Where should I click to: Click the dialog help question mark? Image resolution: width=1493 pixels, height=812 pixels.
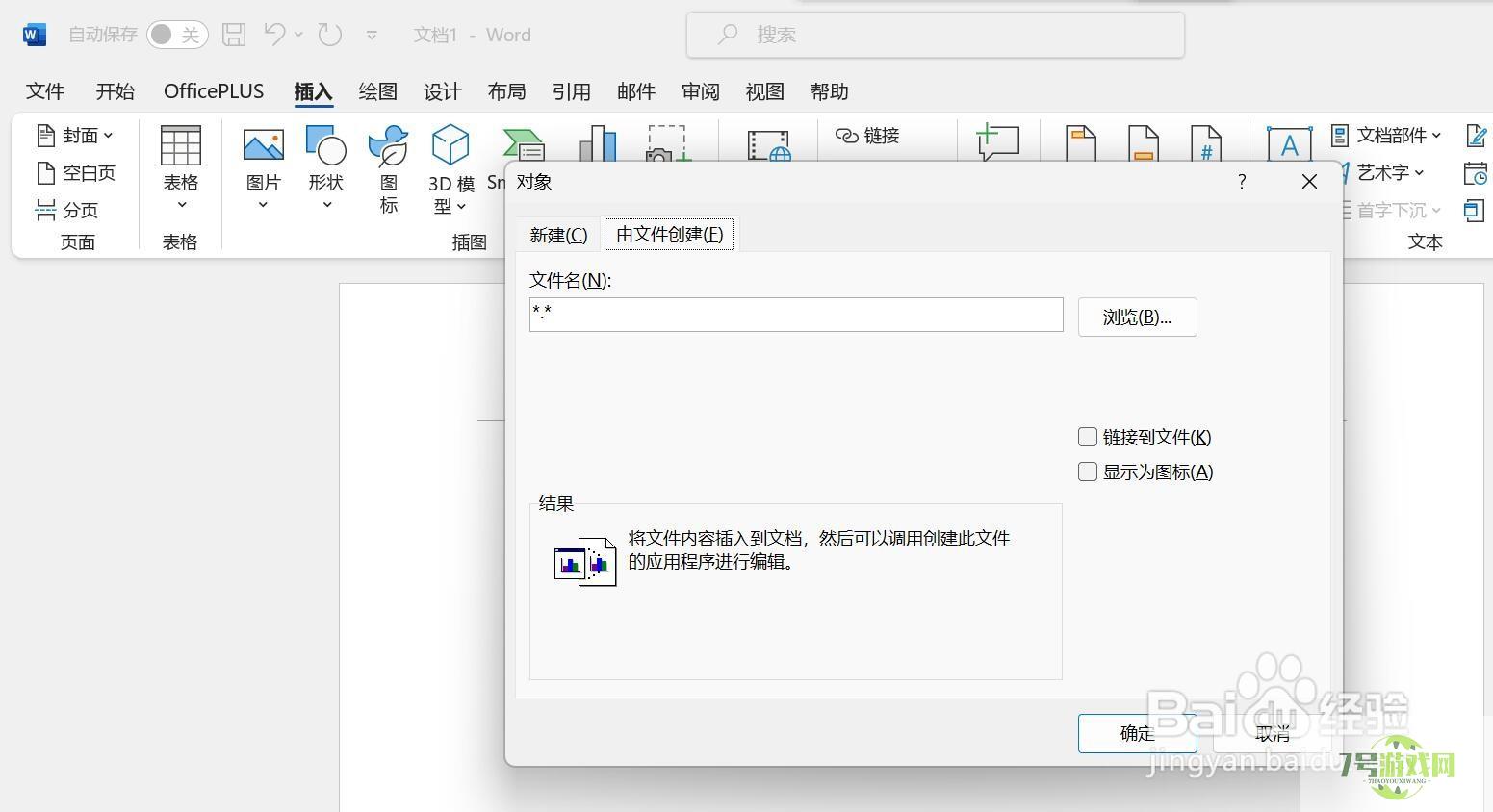point(1243,182)
